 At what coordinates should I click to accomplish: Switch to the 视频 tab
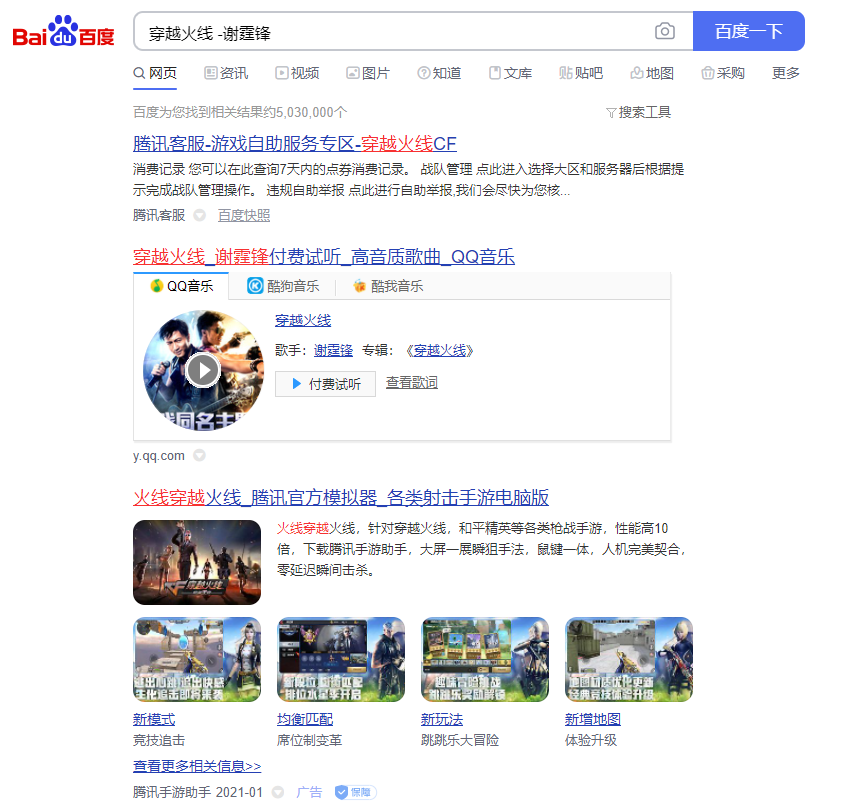[297, 73]
